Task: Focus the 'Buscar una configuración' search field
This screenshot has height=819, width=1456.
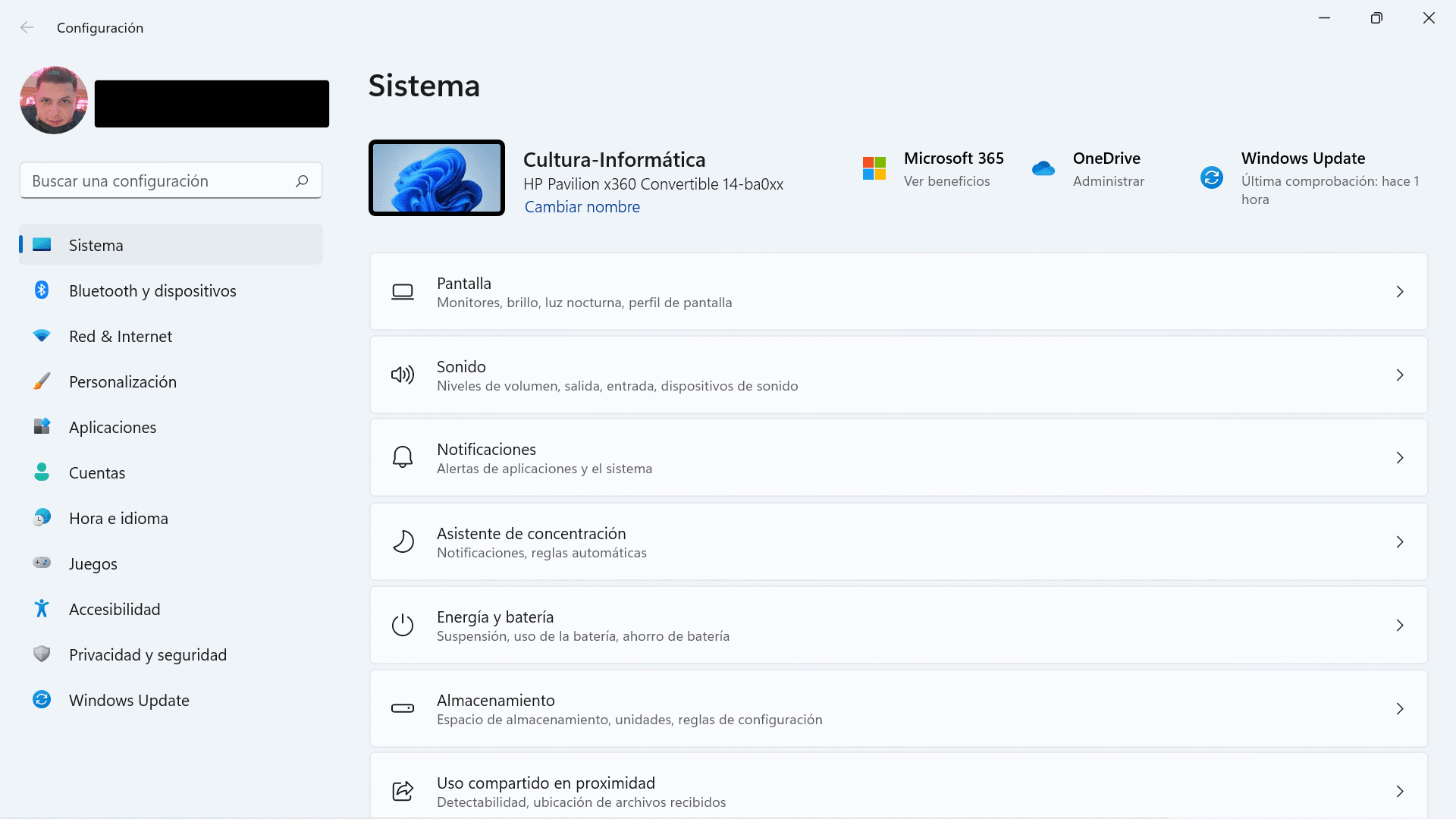Action: click(171, 180)
